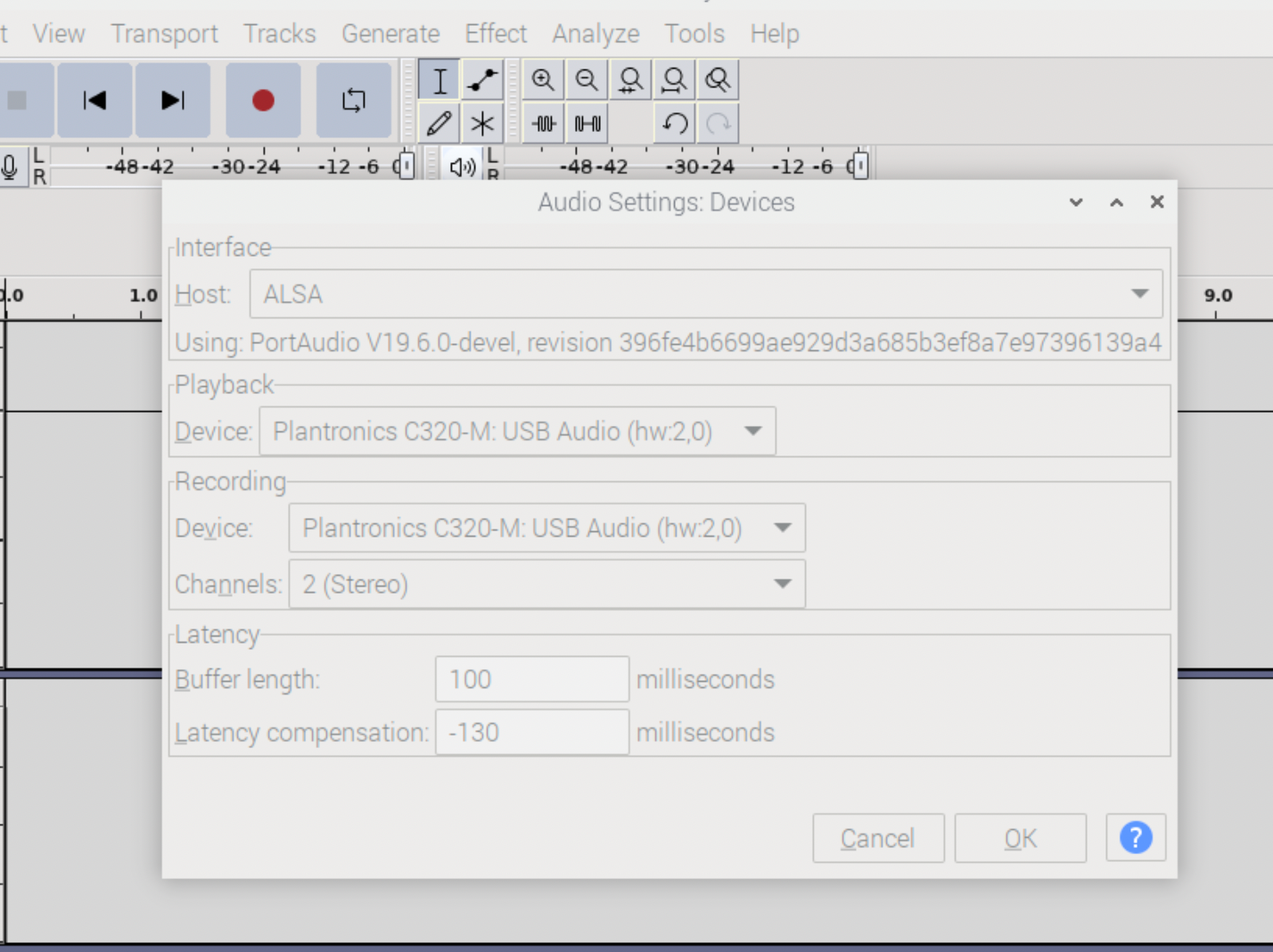The width and height of the screenshot is (1273, 952).
Task: Close the Audio Settings: Devices dialog
Action: (x=1157, y=202)
